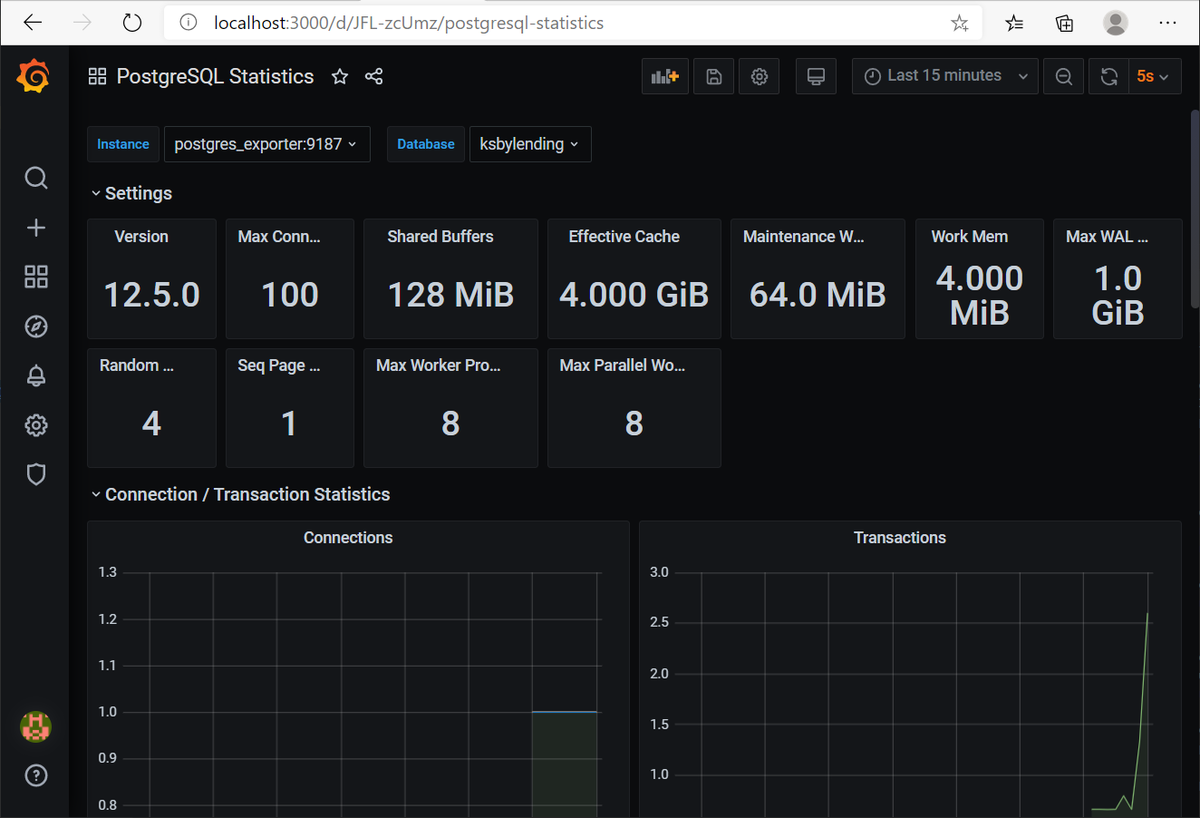This screenshot has height=818, width=1200.
Task: Open the Shared Buffers panel title
Action: coord(440,237)
